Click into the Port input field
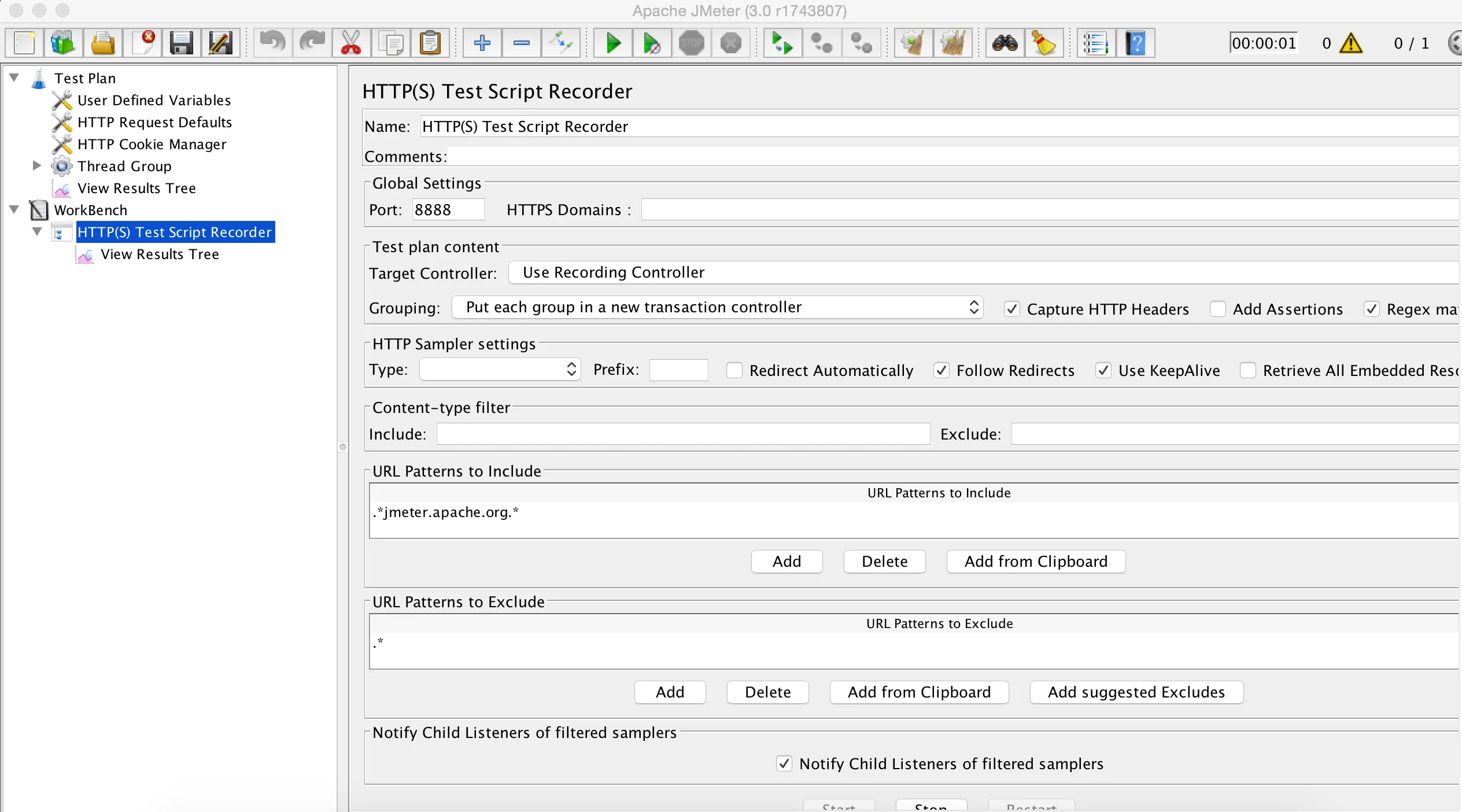The height and width of the screenshot is (812, 1462). [x=448, y=210]
